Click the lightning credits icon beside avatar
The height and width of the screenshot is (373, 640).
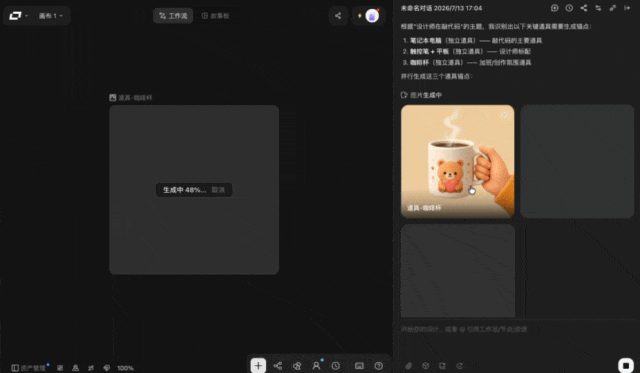pyautogui.click(x=360, y=16)
